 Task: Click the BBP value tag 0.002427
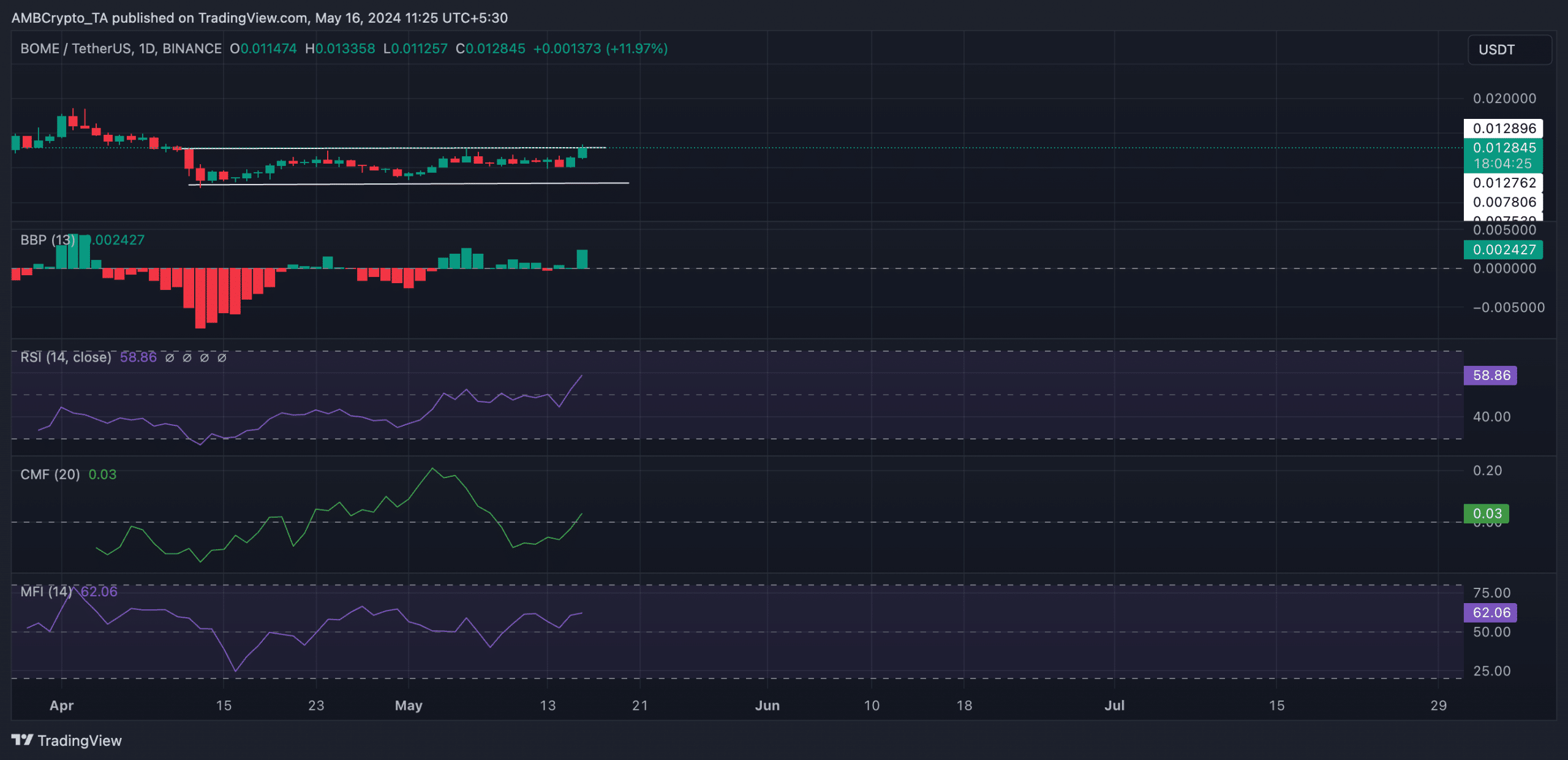1504,249
